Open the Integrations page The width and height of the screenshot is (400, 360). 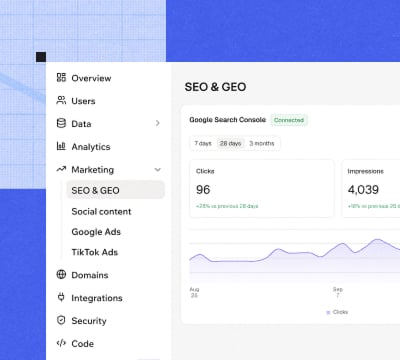(x=97, y=298)
